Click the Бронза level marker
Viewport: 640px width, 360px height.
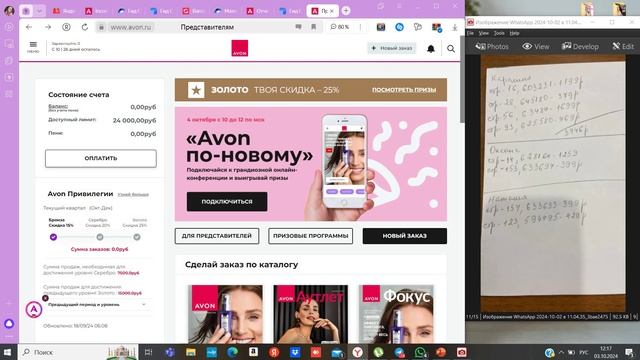[53, 237]
